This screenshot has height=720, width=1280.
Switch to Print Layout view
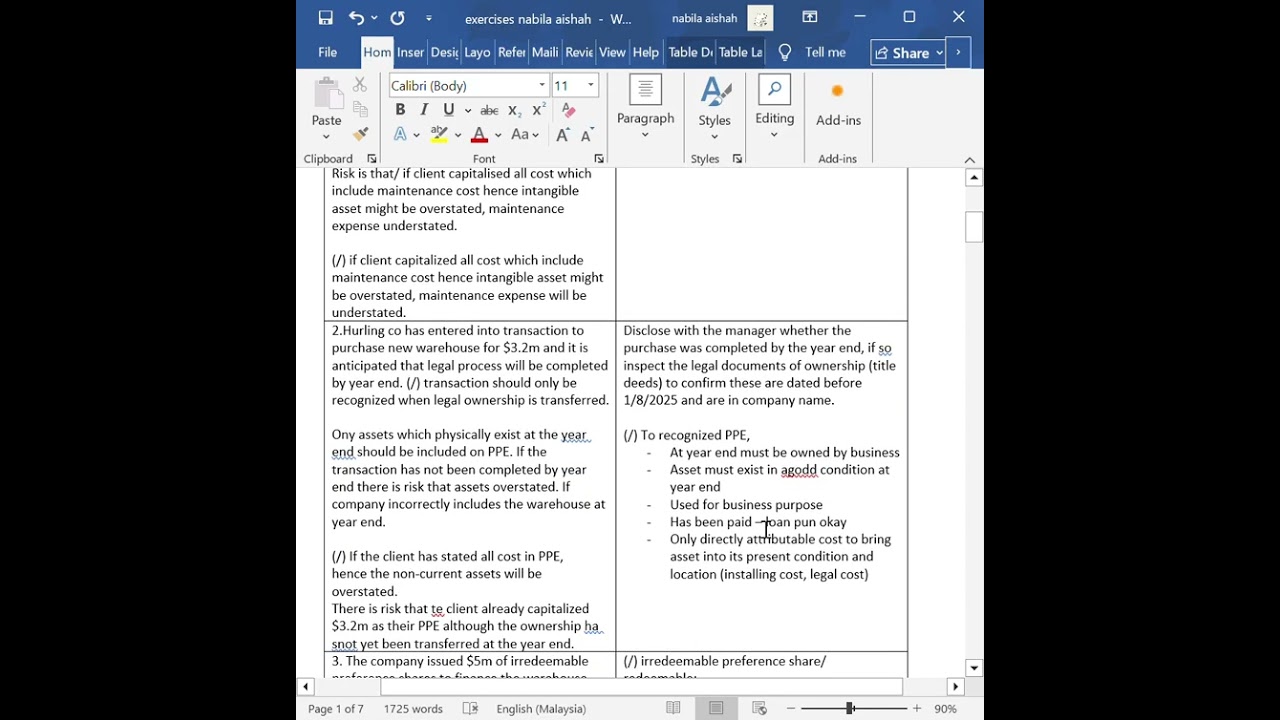[x=716, y=708]
